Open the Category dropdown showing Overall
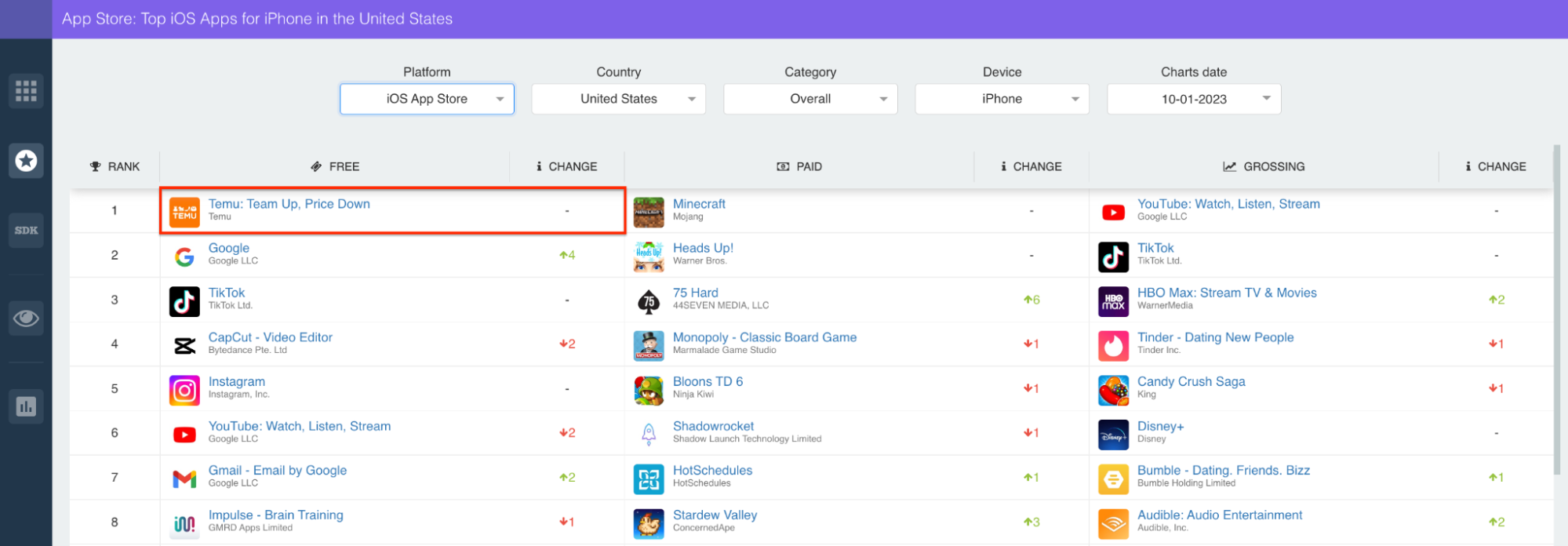Viewport: 1568px width, 546px height. click(810, 99)
